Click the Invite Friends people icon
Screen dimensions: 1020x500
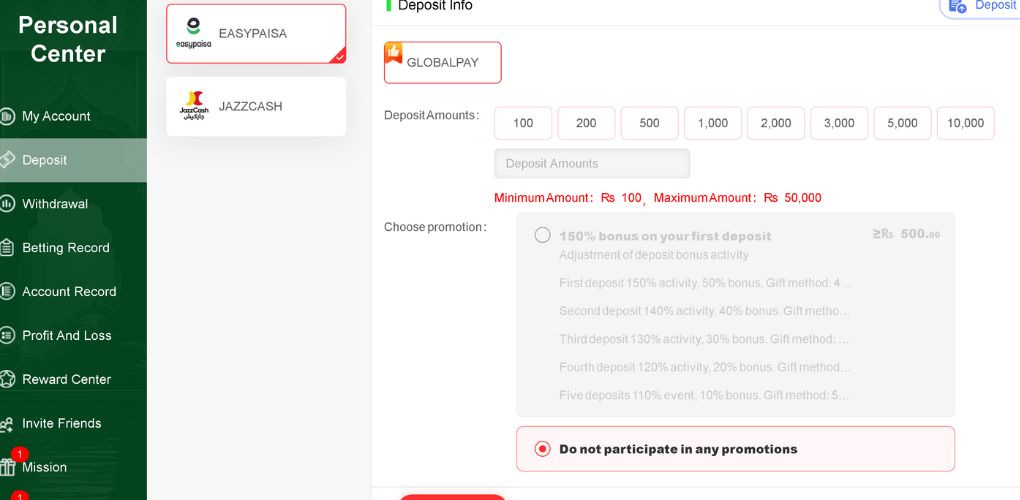[x=7, y=424]
